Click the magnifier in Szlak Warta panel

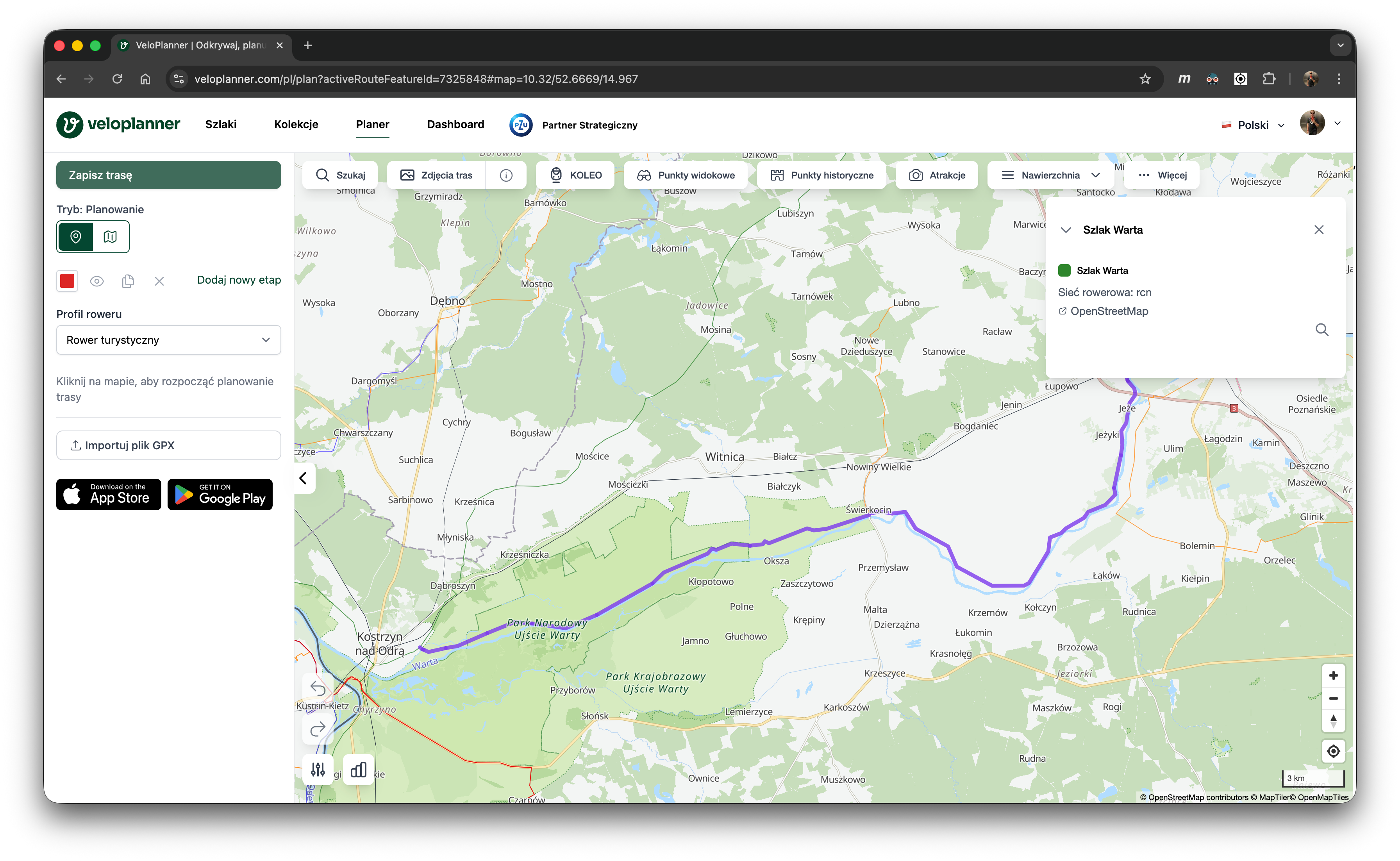[x=1321, y=330]
